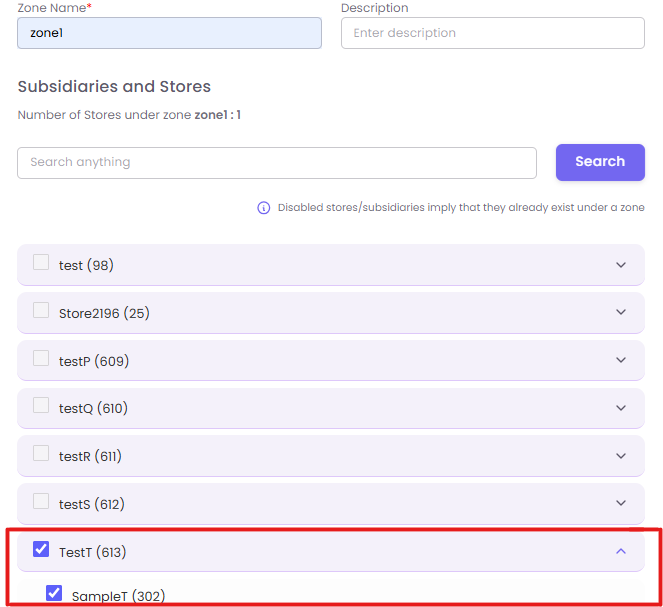Uncheck the SampleT (302) store checkbox
Screen dimensions: 663x607
(x=54, y=594)
